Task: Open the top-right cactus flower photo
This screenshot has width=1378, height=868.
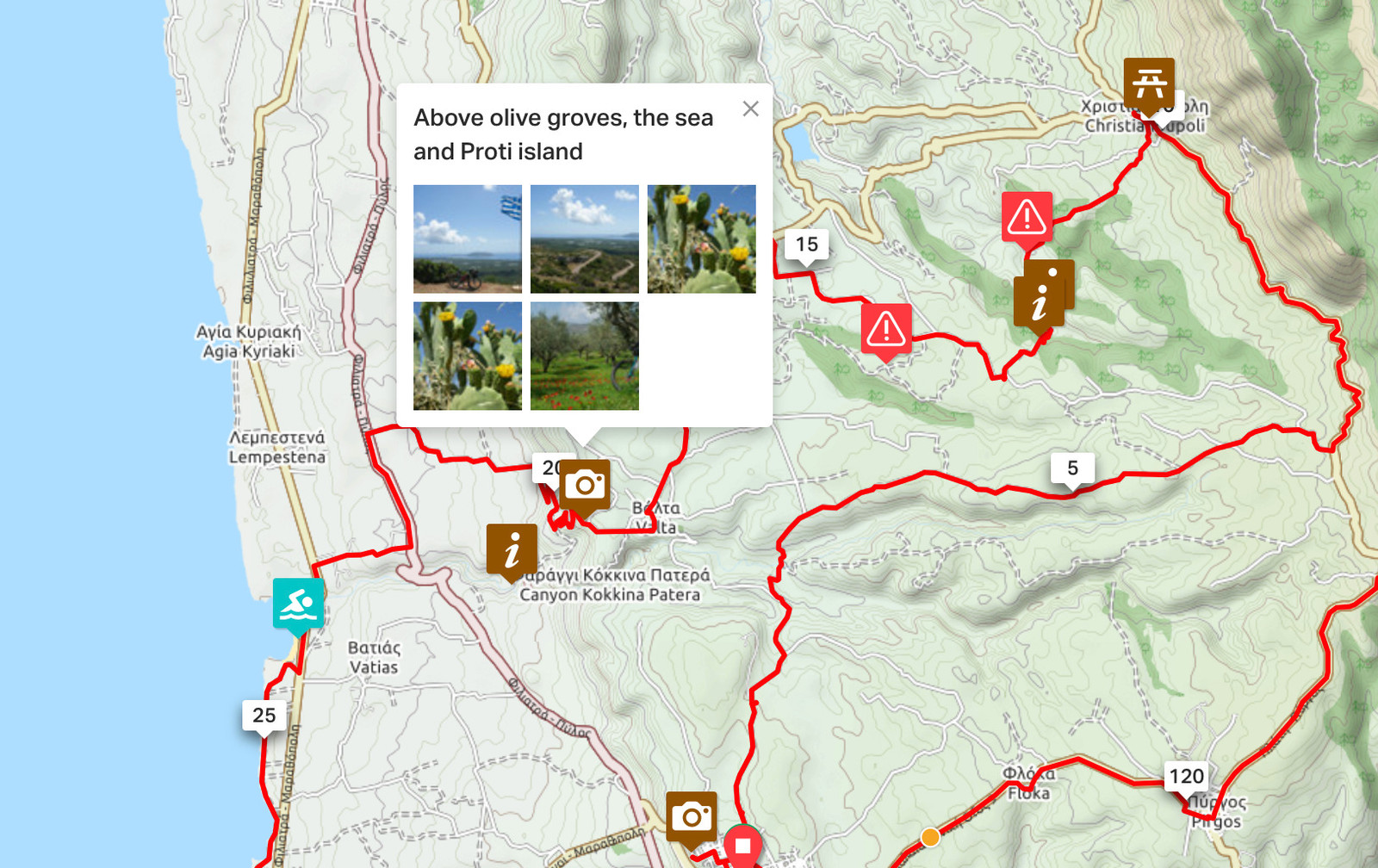Action: (702, 239)
